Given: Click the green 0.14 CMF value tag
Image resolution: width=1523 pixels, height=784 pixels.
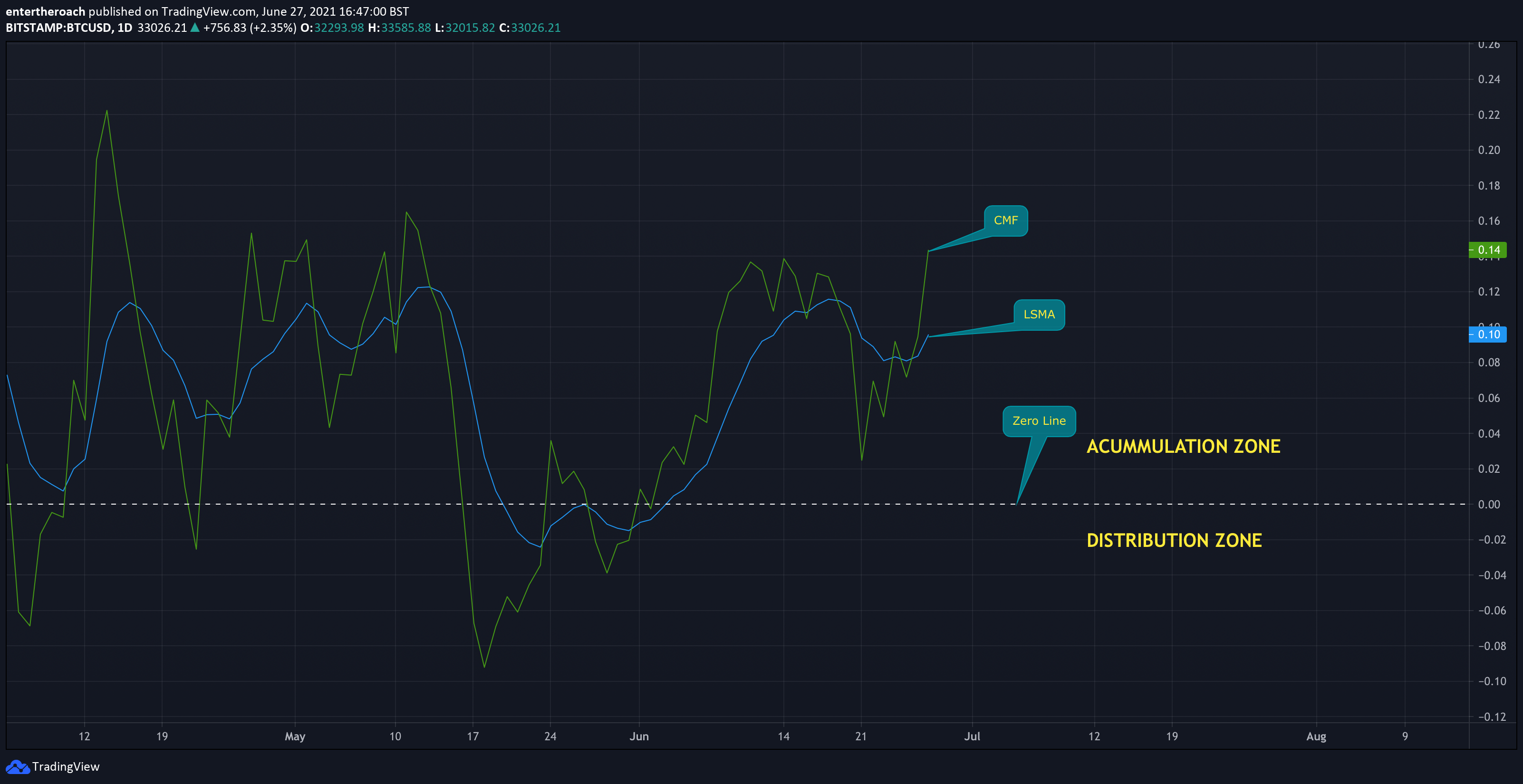Looking at the screenshot, I should [1487, 250].
